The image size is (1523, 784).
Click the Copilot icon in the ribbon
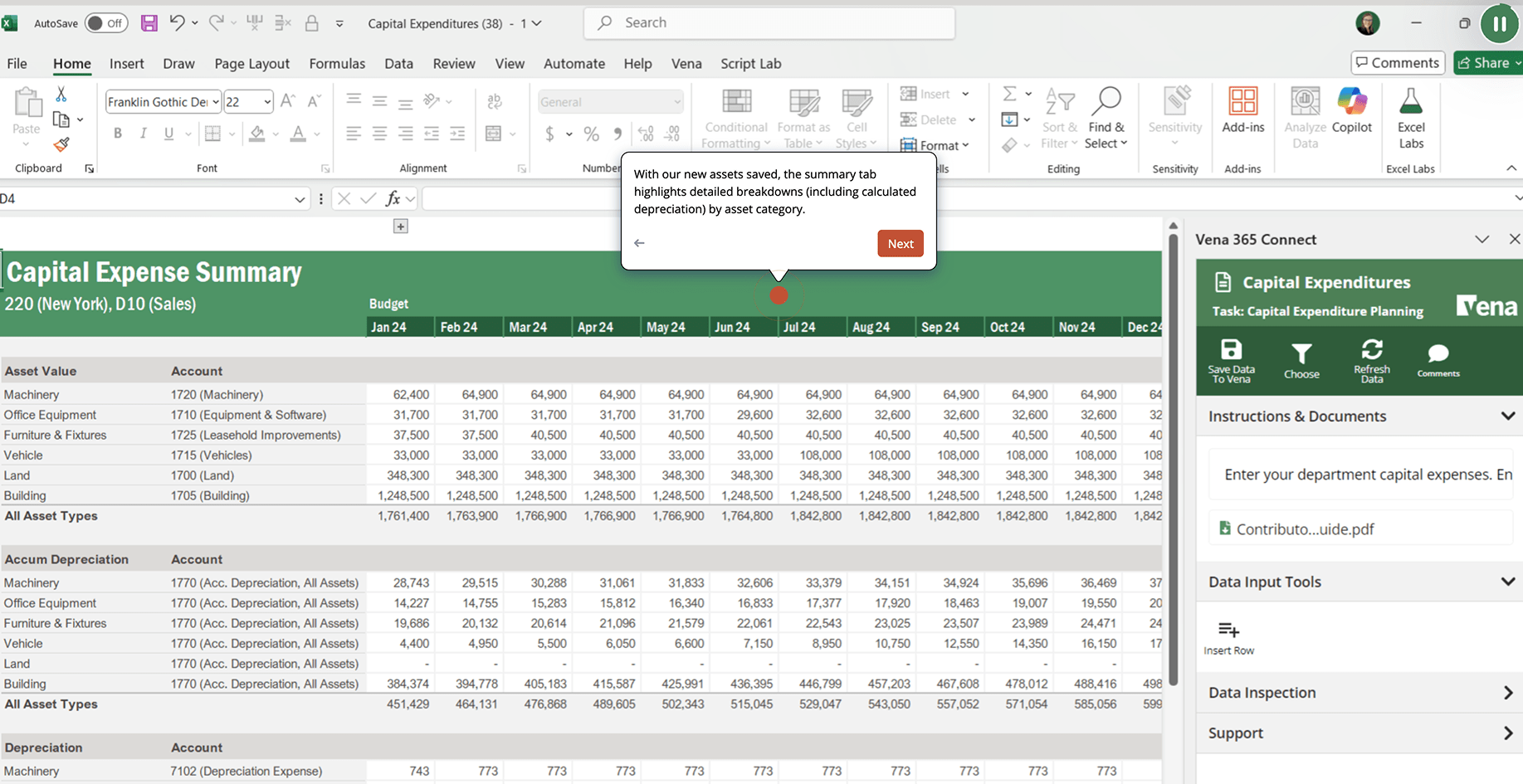(1351, 114)
